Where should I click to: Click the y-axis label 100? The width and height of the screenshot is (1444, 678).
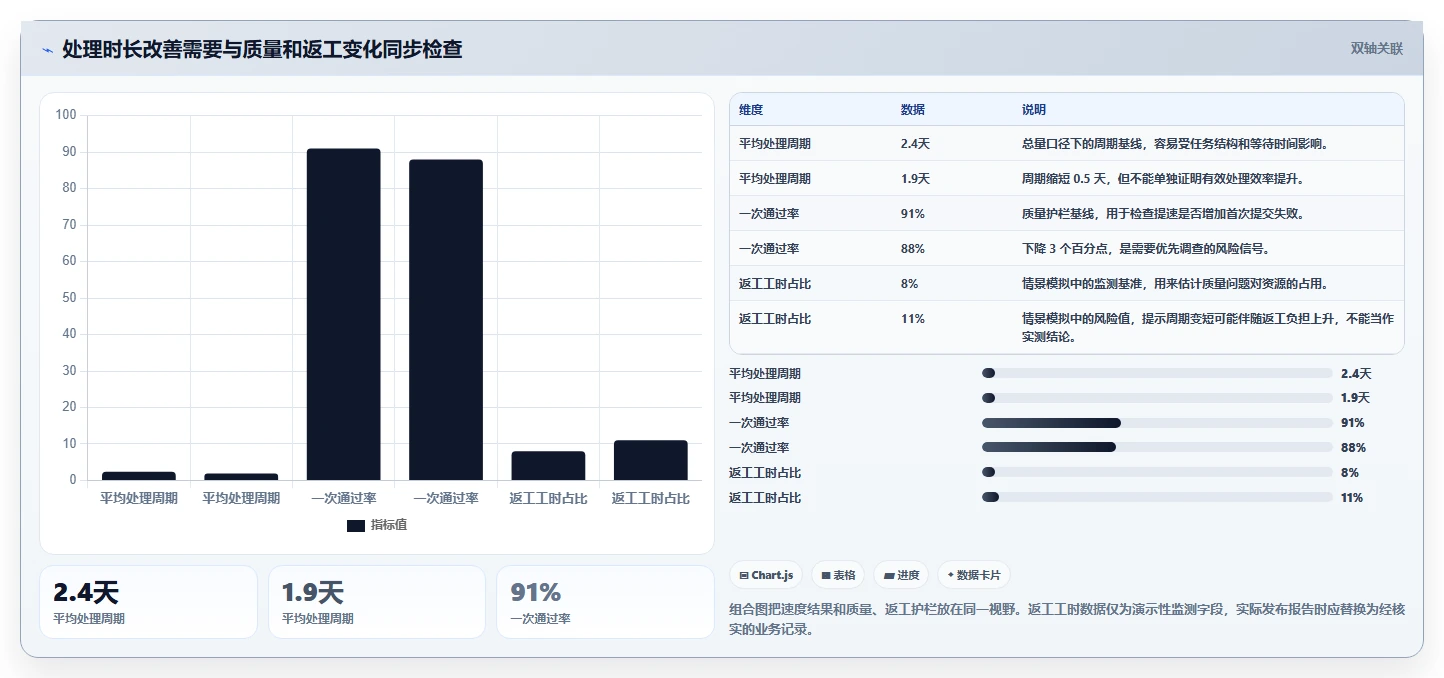pyautogui.click(x=66, y=115)
